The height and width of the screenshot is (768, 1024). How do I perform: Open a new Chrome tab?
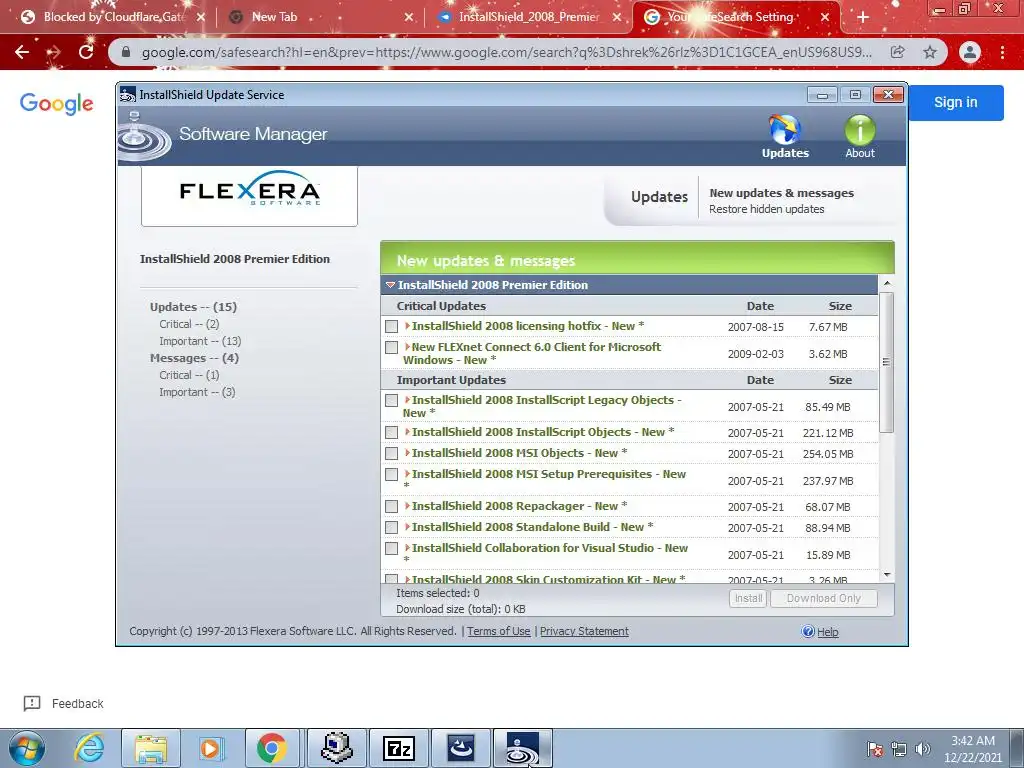coord(863,18)
